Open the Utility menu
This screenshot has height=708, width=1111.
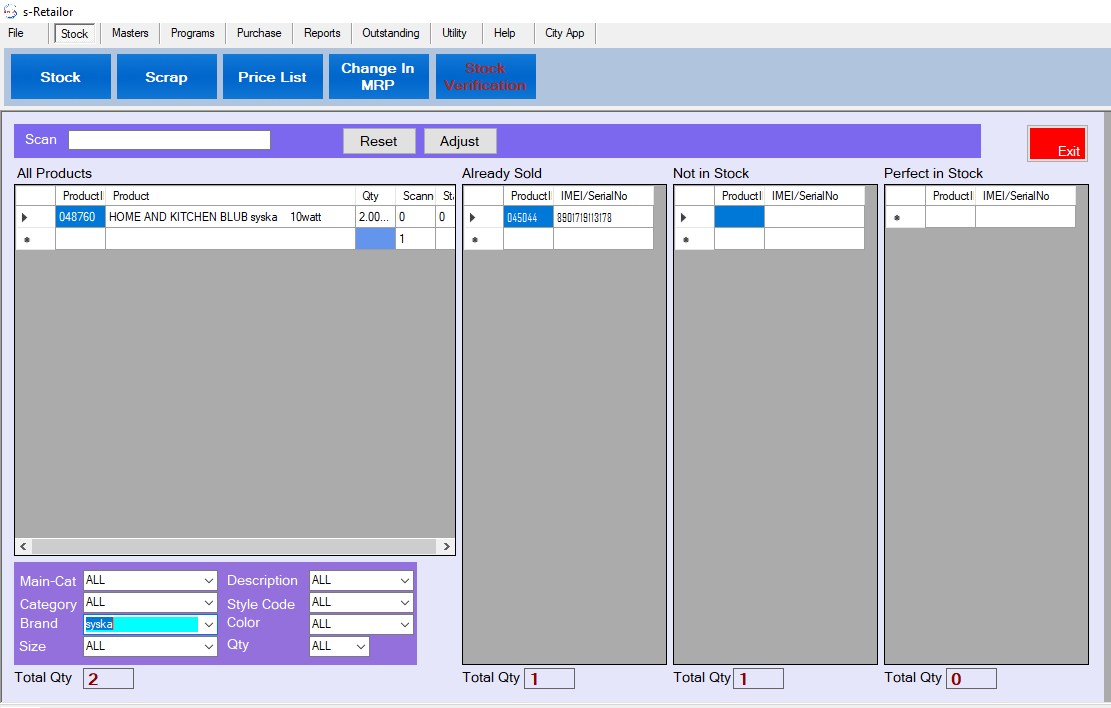click(x=454, y=33)
